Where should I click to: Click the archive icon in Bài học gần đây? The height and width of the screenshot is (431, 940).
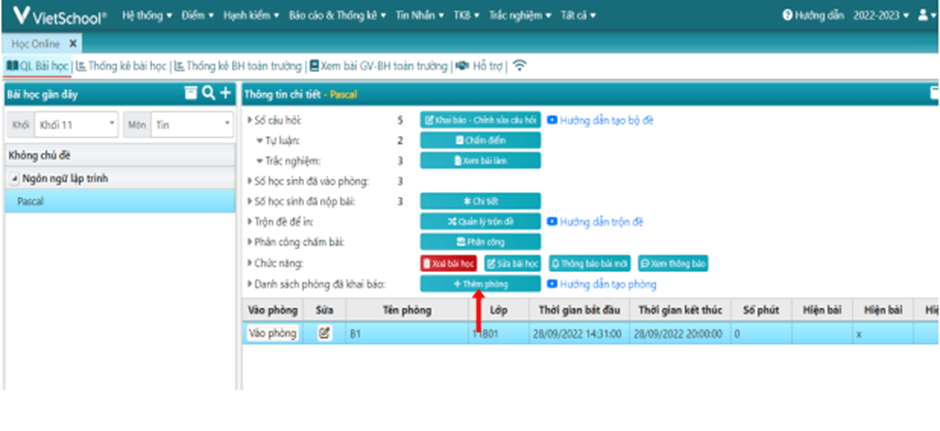click(x=191, y=94)
